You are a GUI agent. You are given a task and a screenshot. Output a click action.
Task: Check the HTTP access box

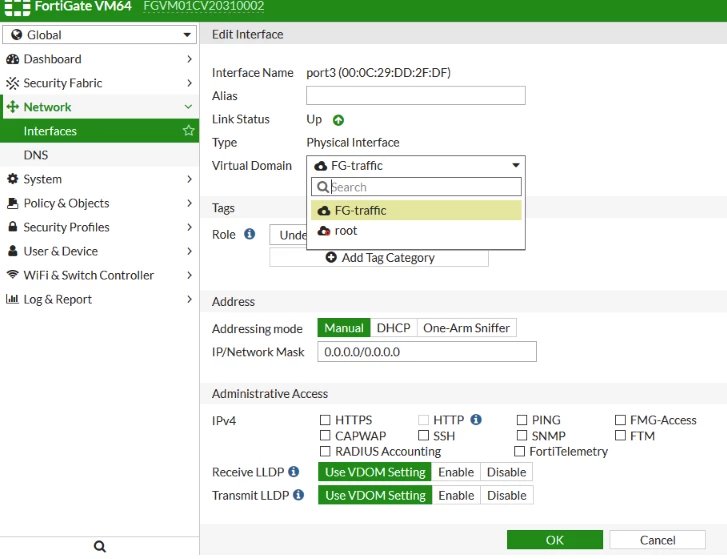click(x=423, y=420)
